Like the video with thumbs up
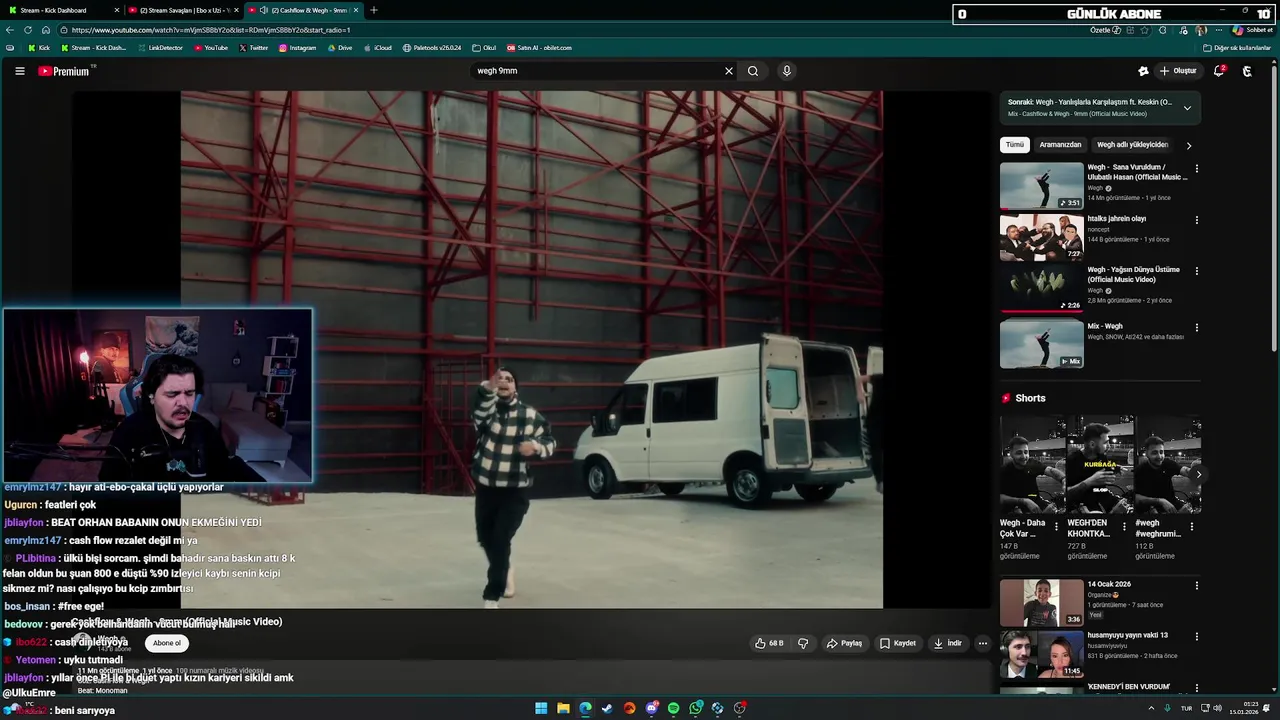 click(769, 643)
